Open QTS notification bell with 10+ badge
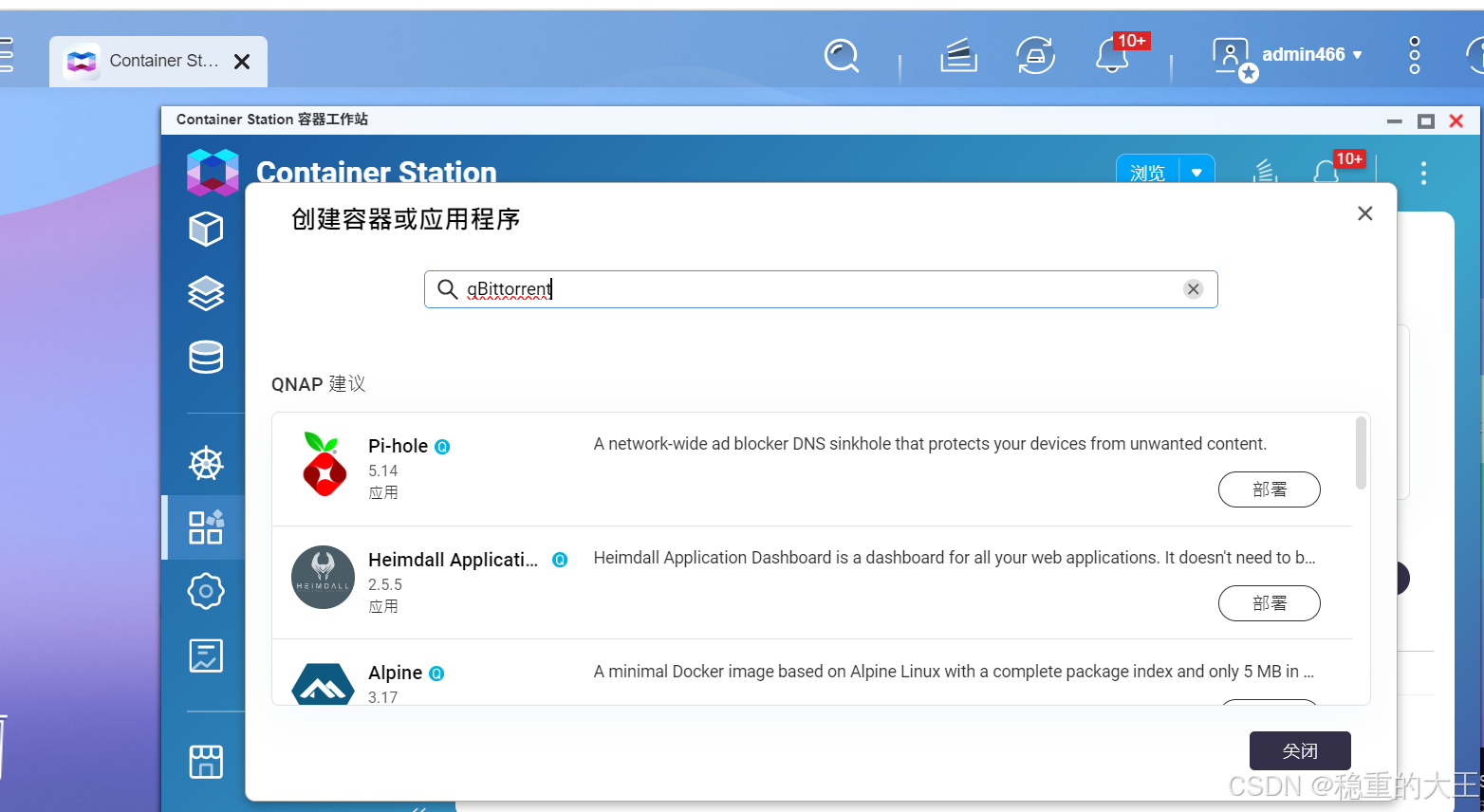Screen dimensions: 1484x812 click(1114, 56)
